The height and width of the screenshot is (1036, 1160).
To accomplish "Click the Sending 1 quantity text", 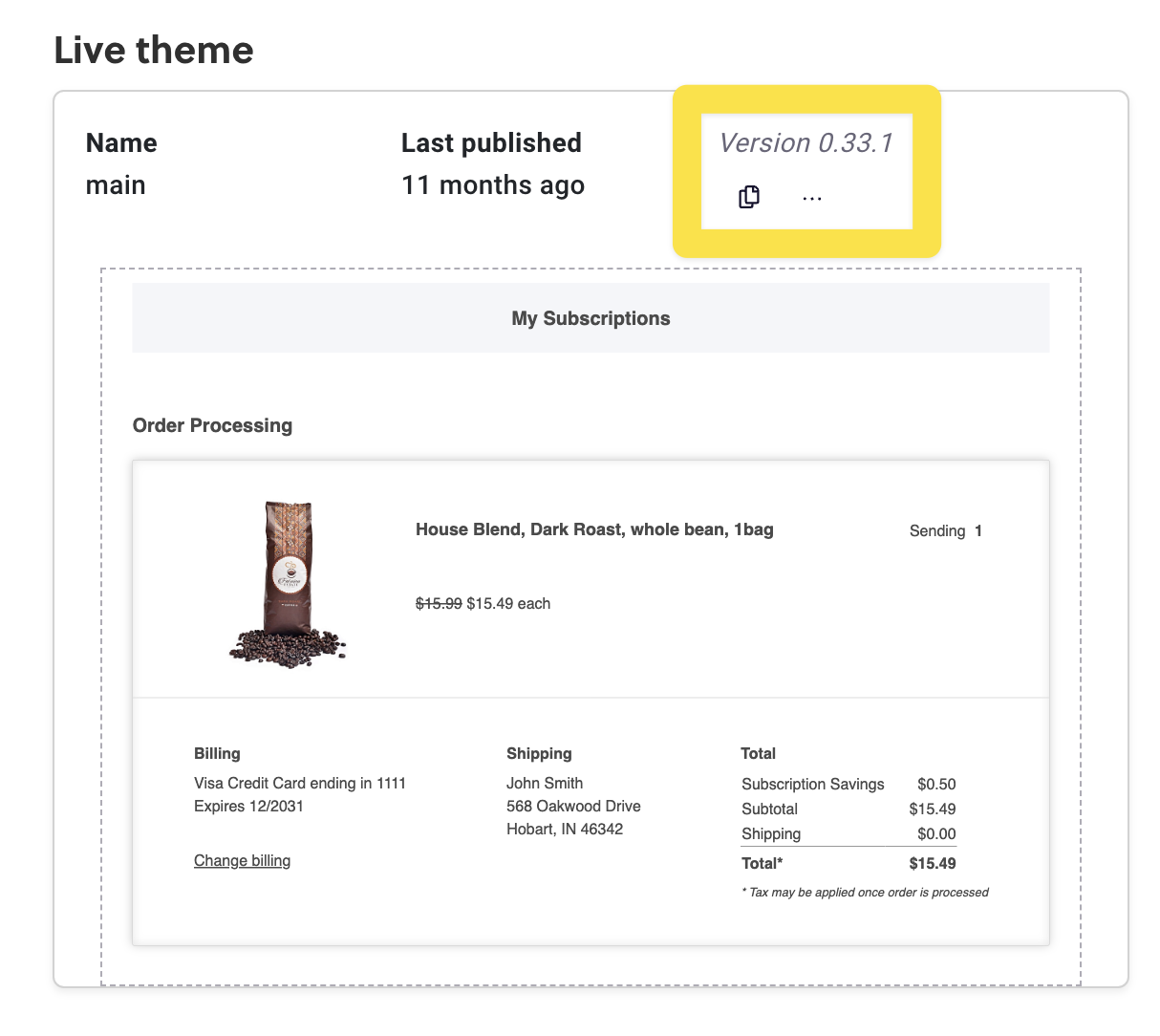I will tap(945, 531).
